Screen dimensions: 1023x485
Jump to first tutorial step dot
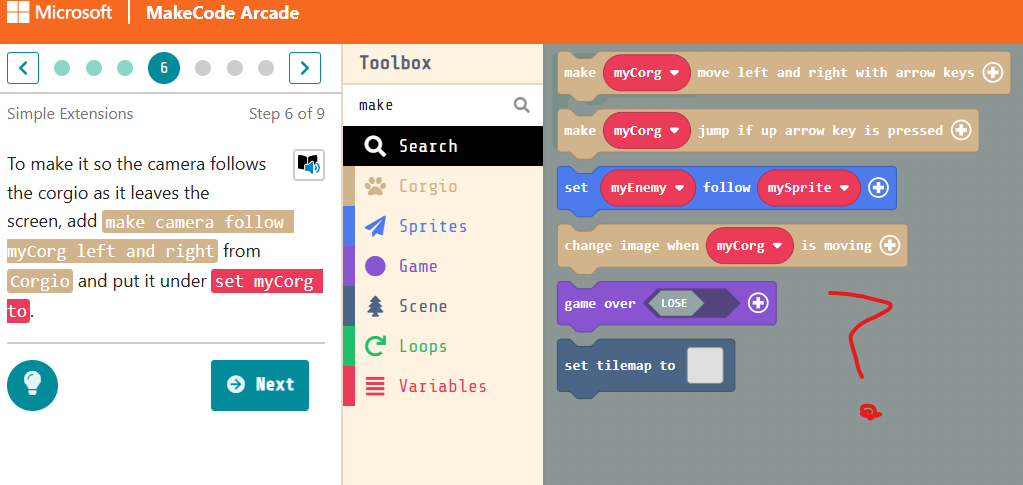tap(62, 68)
